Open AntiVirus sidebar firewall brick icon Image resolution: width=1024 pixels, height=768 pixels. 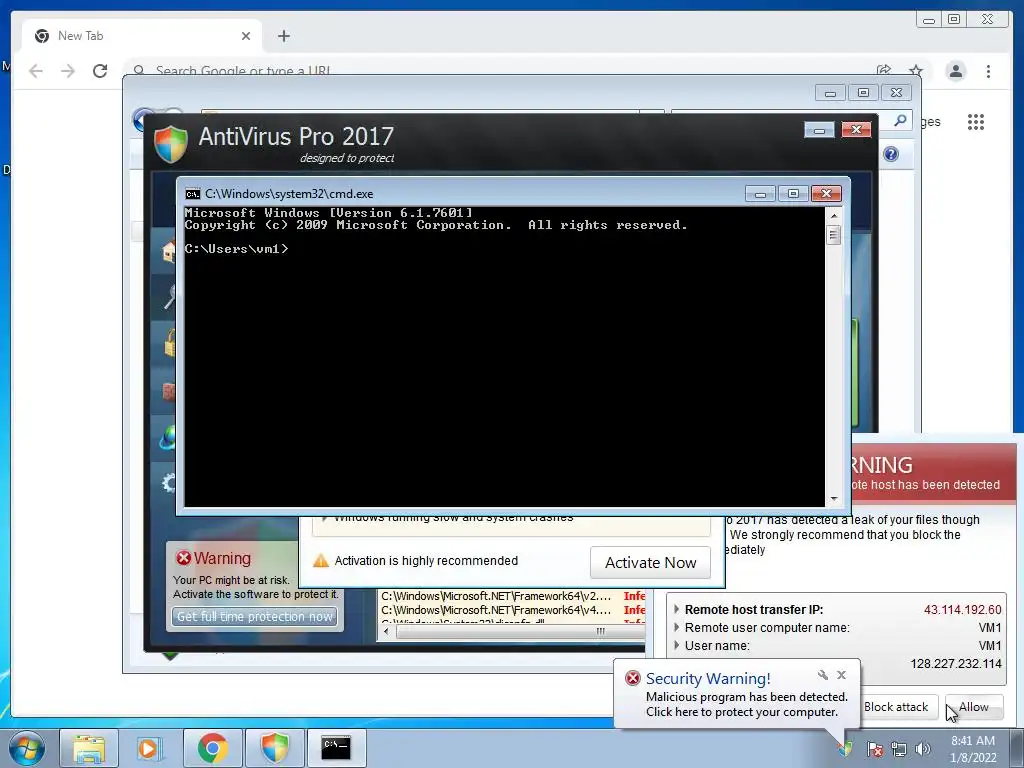pos(169,391)
